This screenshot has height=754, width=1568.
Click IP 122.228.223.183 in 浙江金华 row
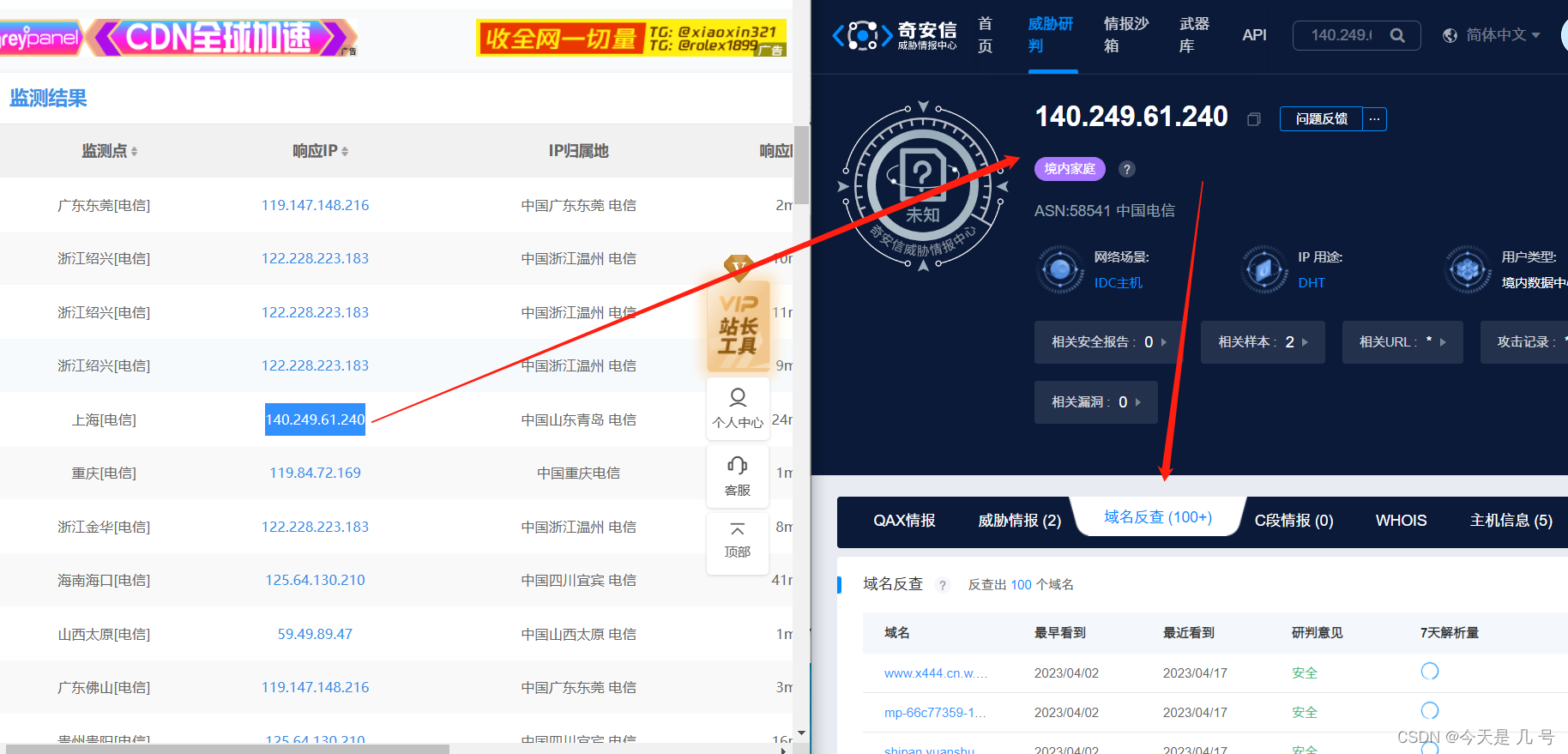point(315,528)
